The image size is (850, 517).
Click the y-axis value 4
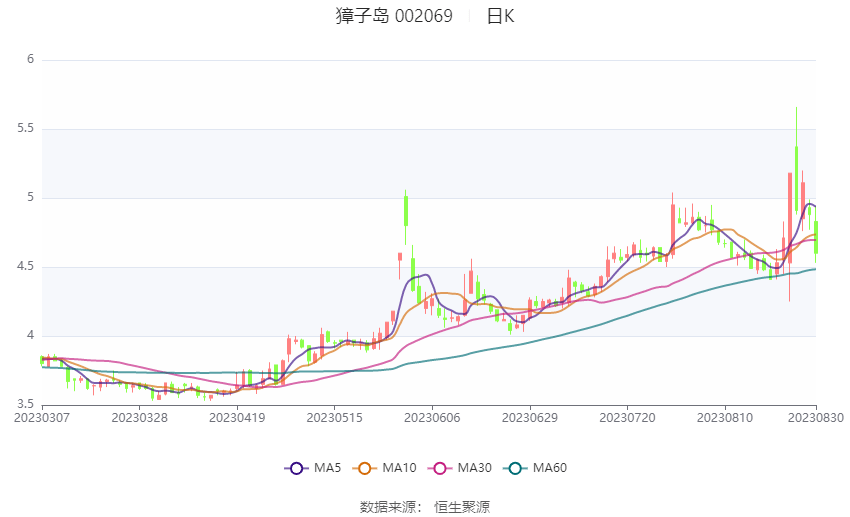(31, 335)
